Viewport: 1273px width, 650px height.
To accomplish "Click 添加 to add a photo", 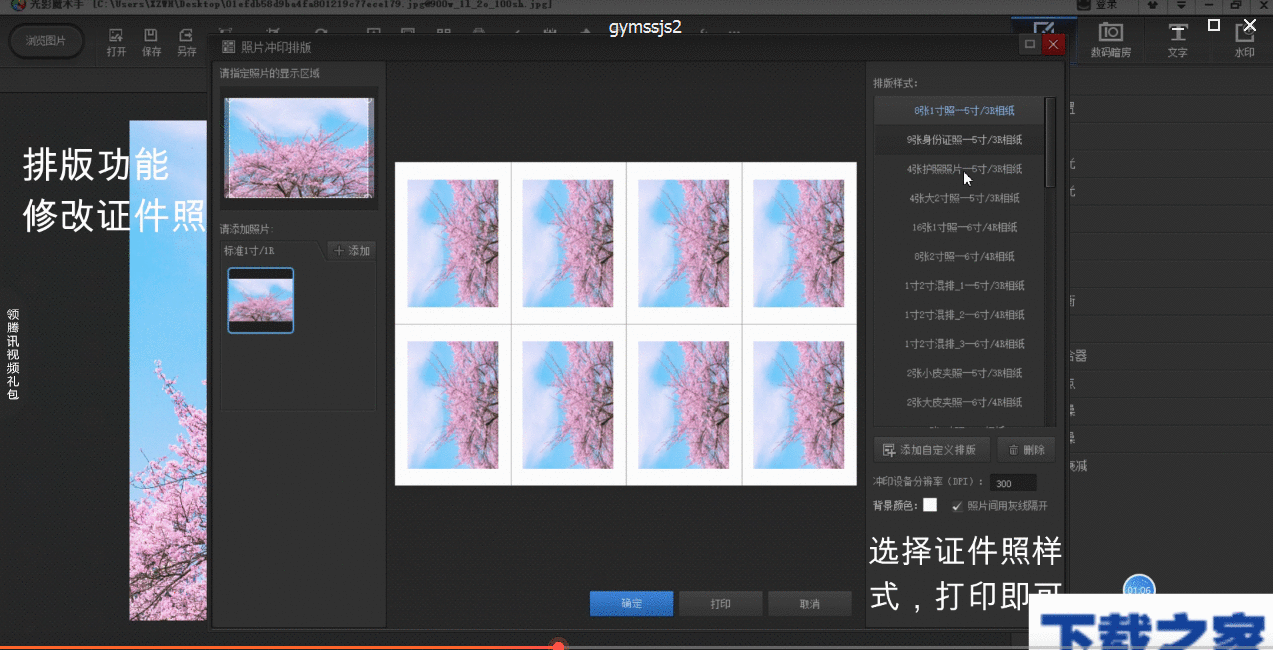I will pyautogui.click(x=351, y=251).
